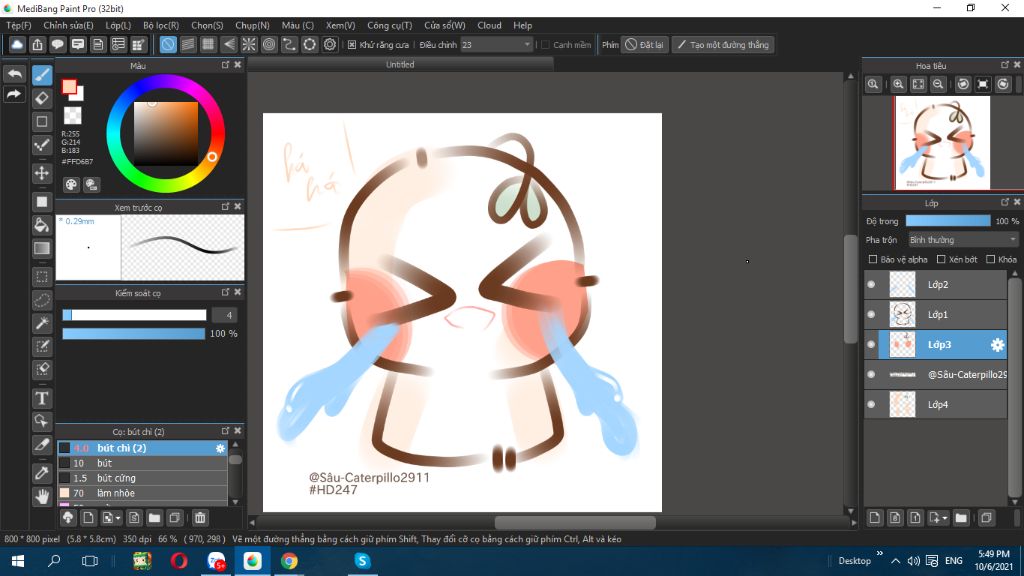
Task: Open the Pha trộn blend mode dropdown
Action: (x=963, y=240)
